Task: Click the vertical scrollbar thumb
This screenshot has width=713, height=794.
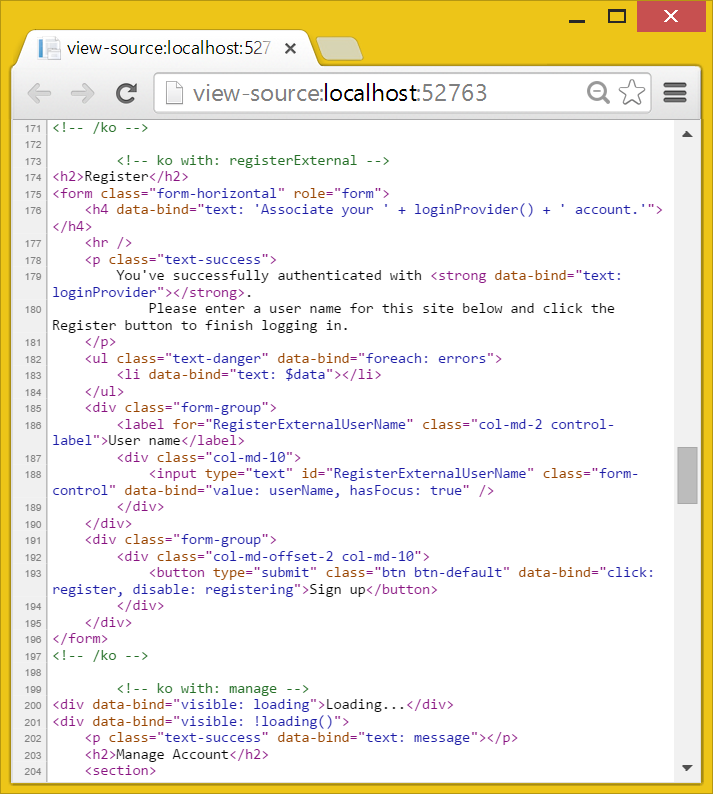Action: (687, 475)
